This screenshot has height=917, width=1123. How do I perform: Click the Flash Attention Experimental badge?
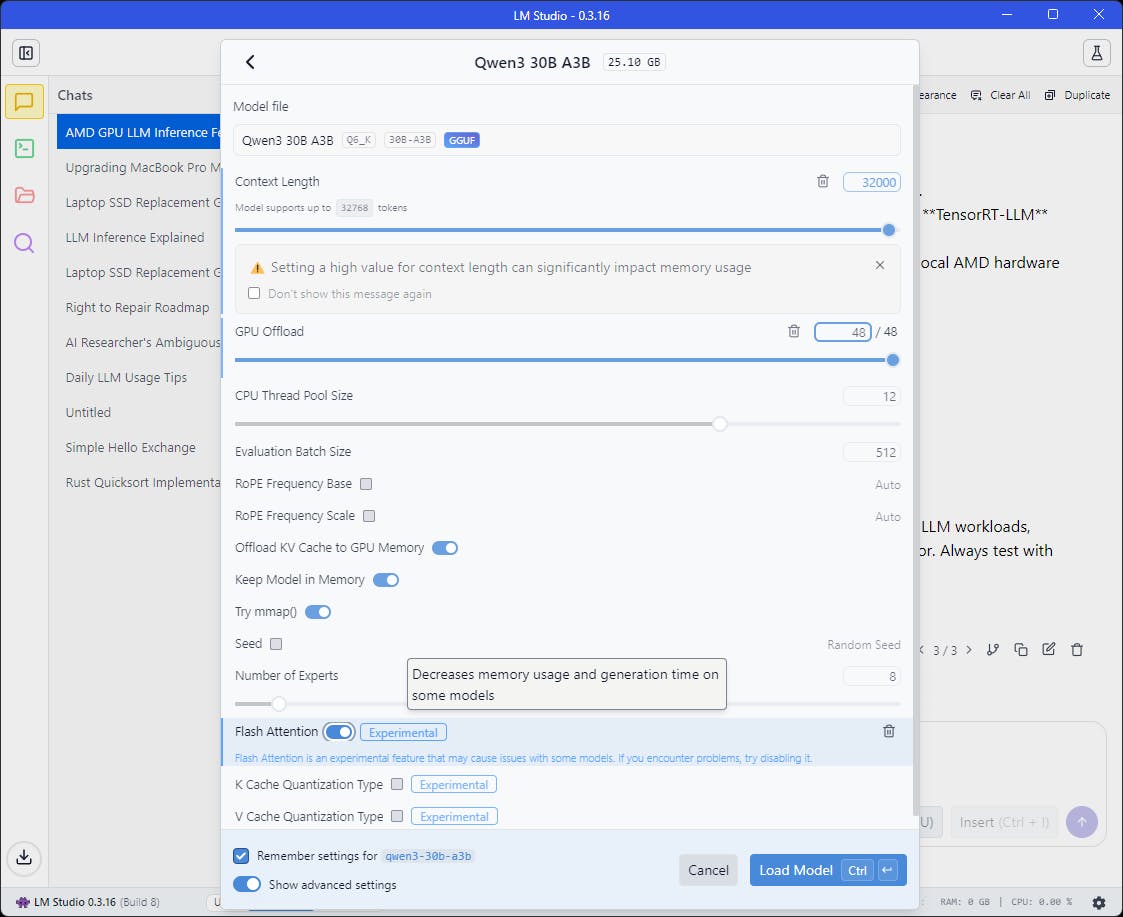[x=403, y=732]
